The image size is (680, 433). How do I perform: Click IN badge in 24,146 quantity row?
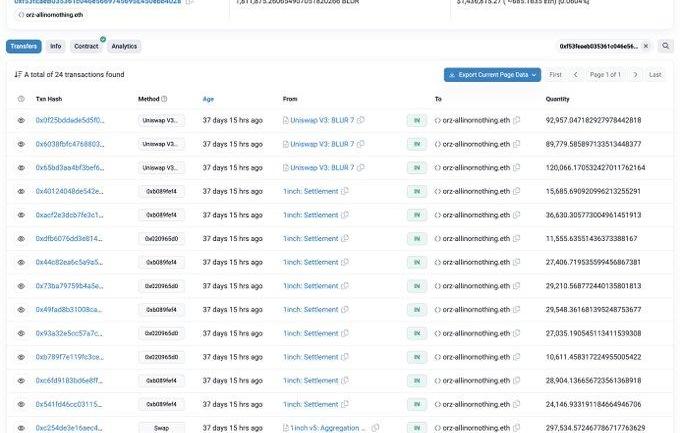point(417,404)
